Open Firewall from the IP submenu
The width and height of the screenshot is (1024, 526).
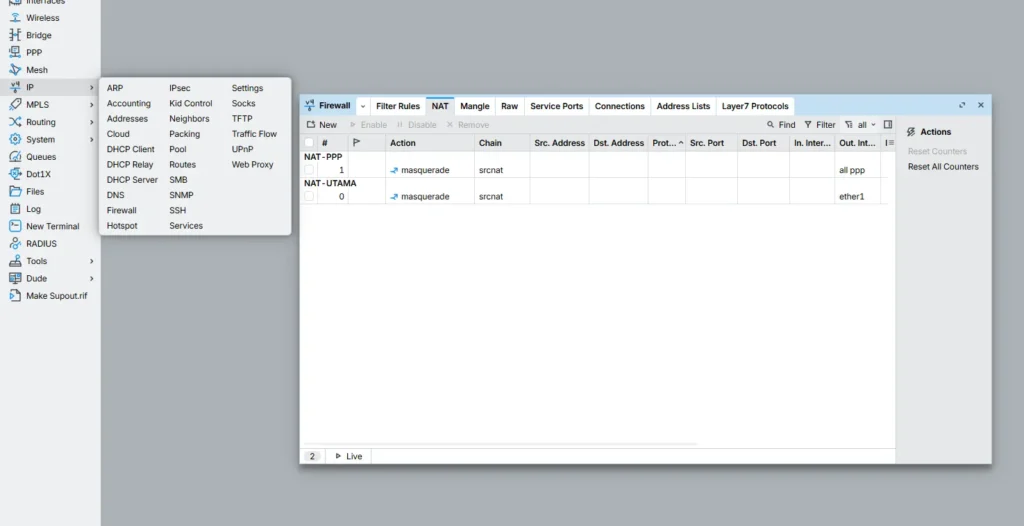(x=121, y=210)
